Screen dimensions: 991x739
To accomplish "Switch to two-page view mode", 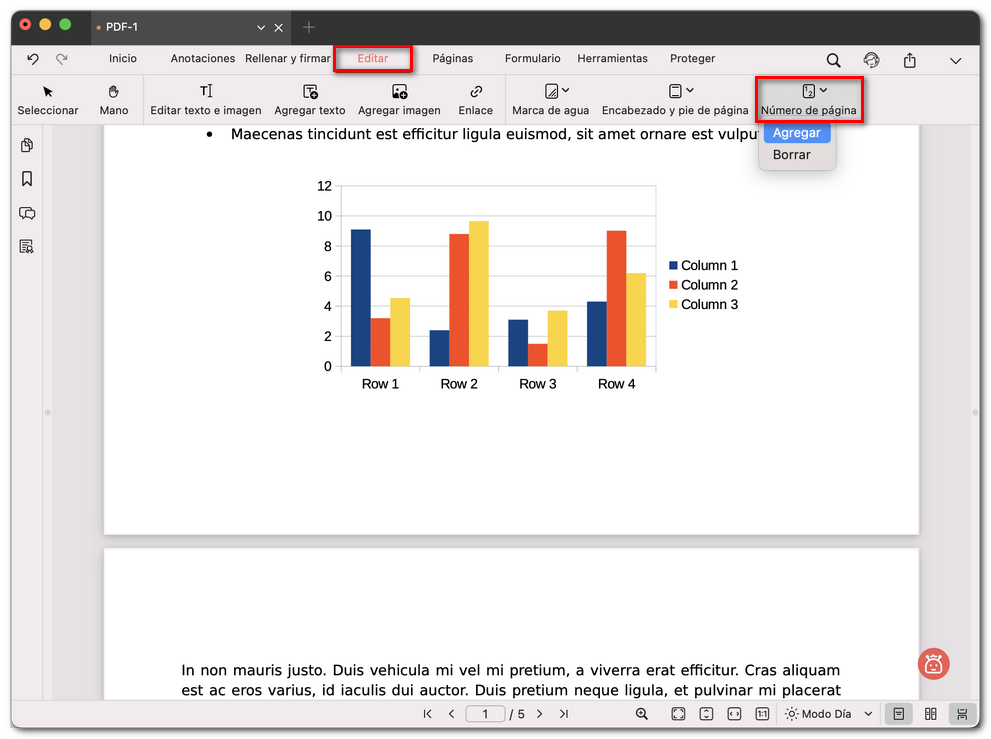I will [x=931, y=714].
